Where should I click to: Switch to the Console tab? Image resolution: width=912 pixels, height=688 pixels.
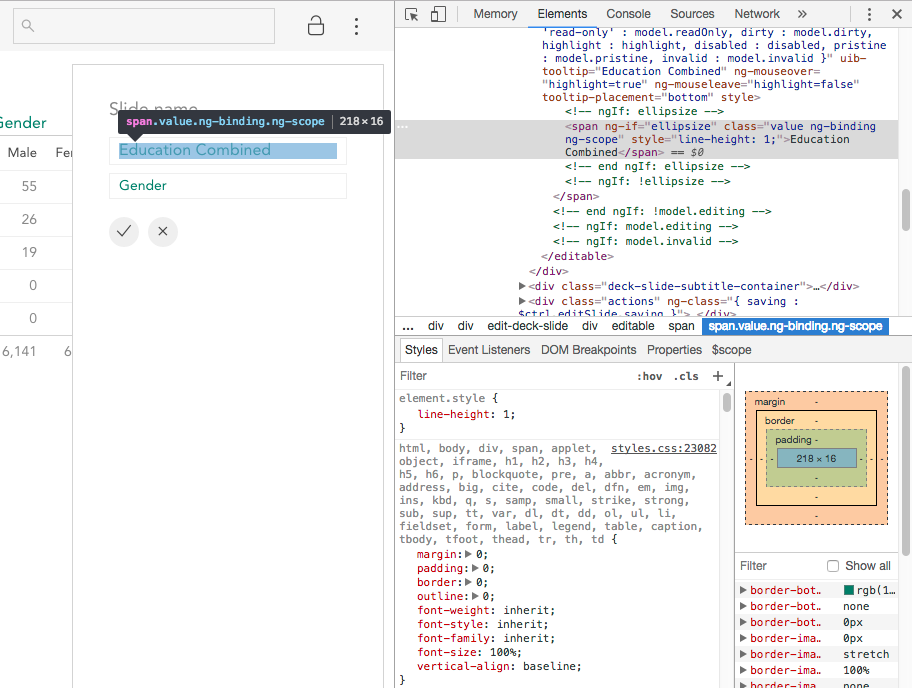coord(628,14)
